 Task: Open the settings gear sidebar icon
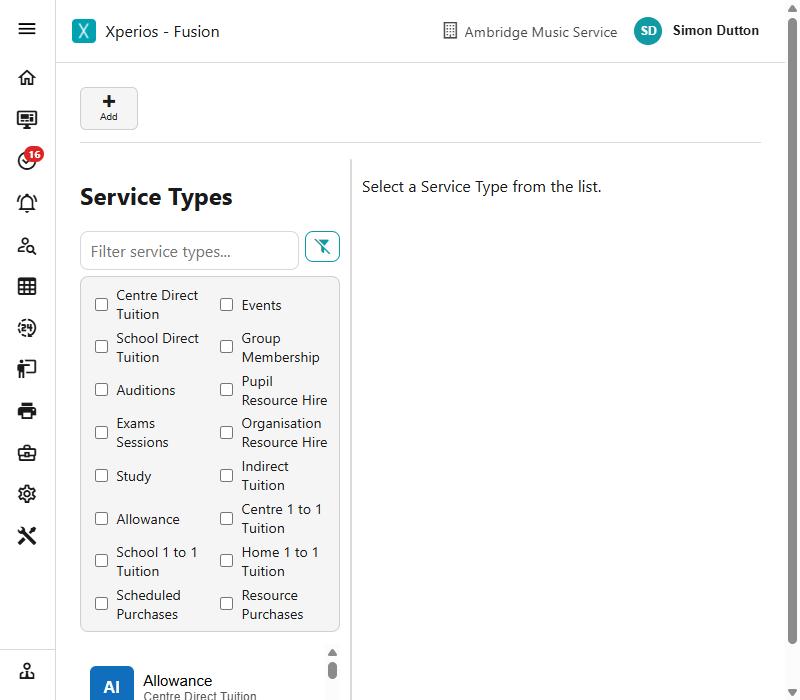[27, 494]
